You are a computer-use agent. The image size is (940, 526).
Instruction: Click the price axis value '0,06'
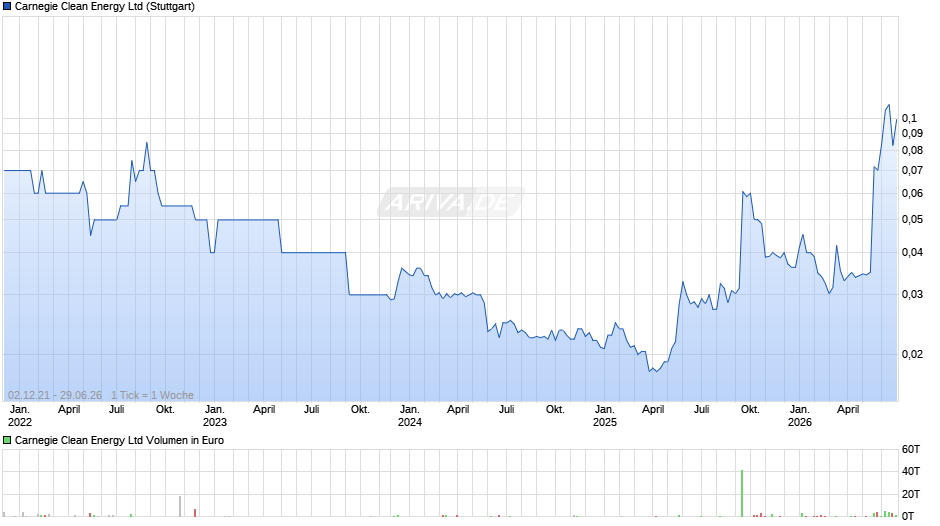point(912,193)
